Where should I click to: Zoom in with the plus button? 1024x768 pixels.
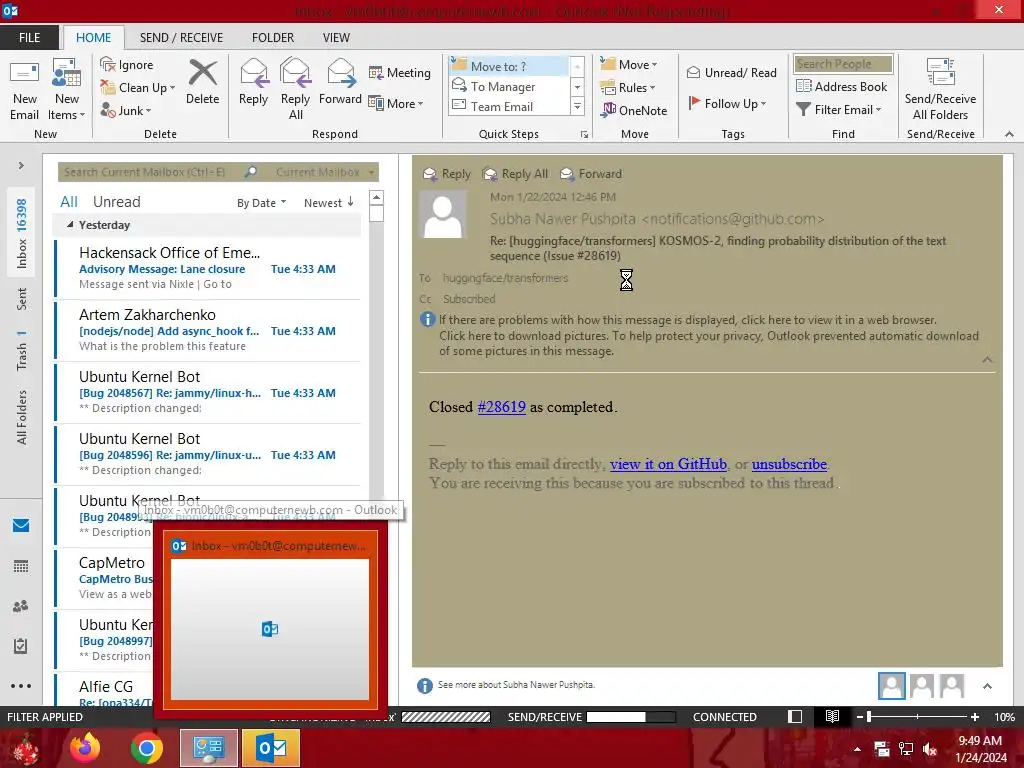point(975,717)
